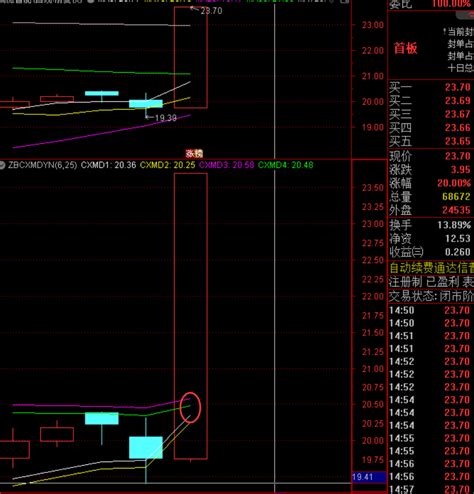Click the 19.38 low-price marker on upper chart
Viewport: 474px width, 494px height.
pos(166,118)
